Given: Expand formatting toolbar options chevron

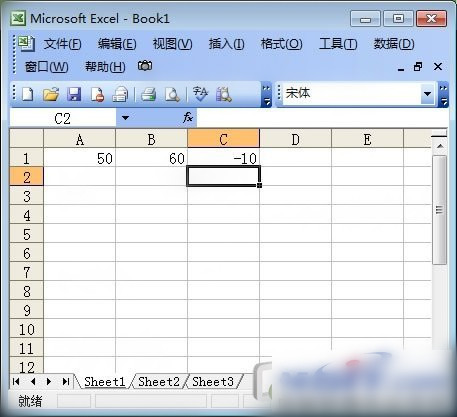Looking at the screenshot, I should coord(443,95).
